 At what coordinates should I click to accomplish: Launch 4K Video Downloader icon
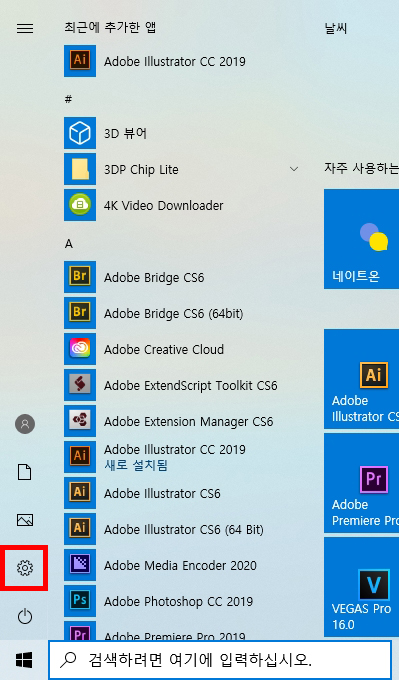(x=80, y=205)
